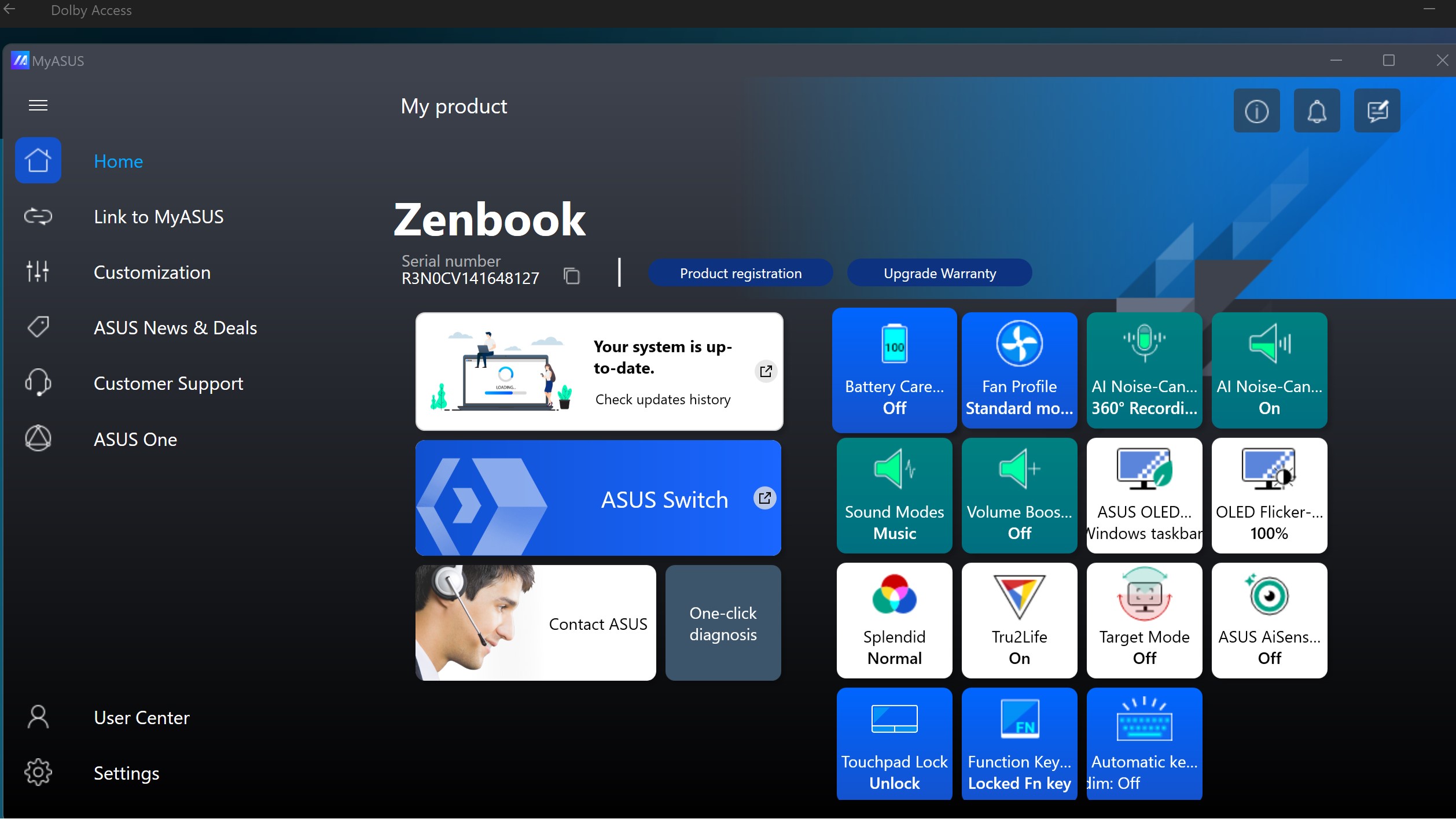Go to Customer Support in sidebar
Viewport: 1456px width, 819px height.
(x=168, y=383)
